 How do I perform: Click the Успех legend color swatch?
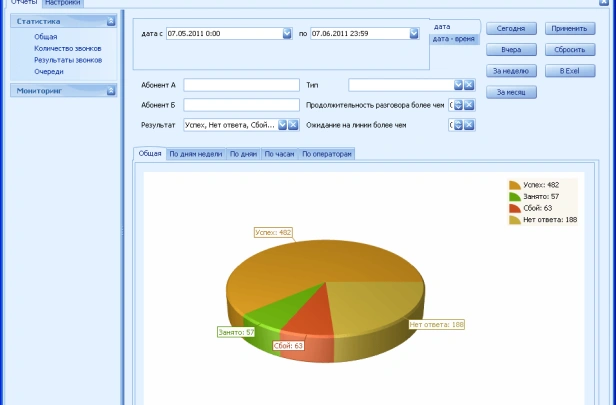[515, 185]
